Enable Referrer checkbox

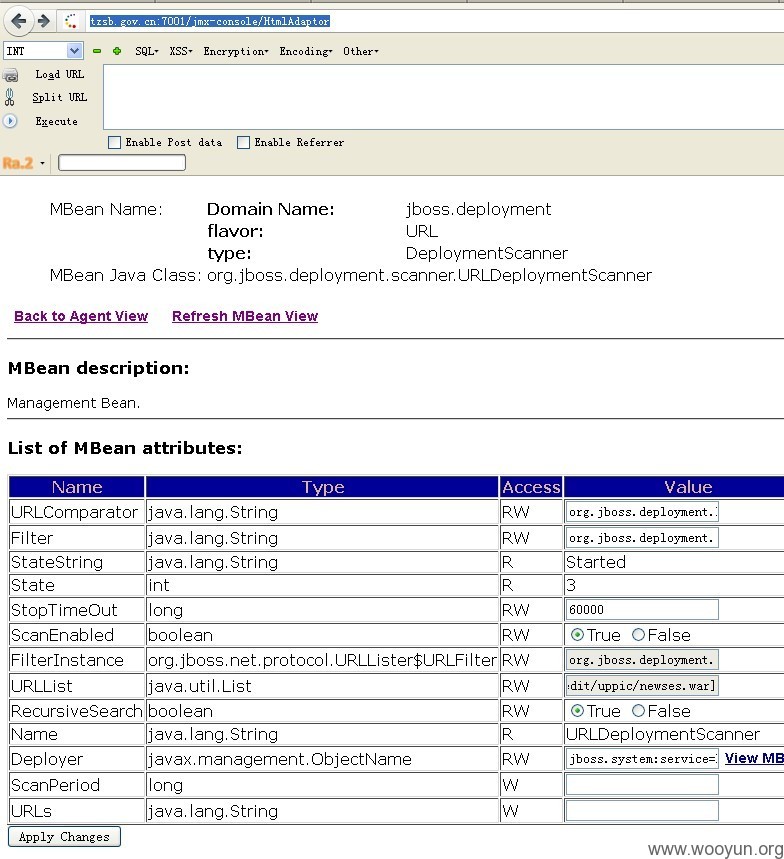243,142
